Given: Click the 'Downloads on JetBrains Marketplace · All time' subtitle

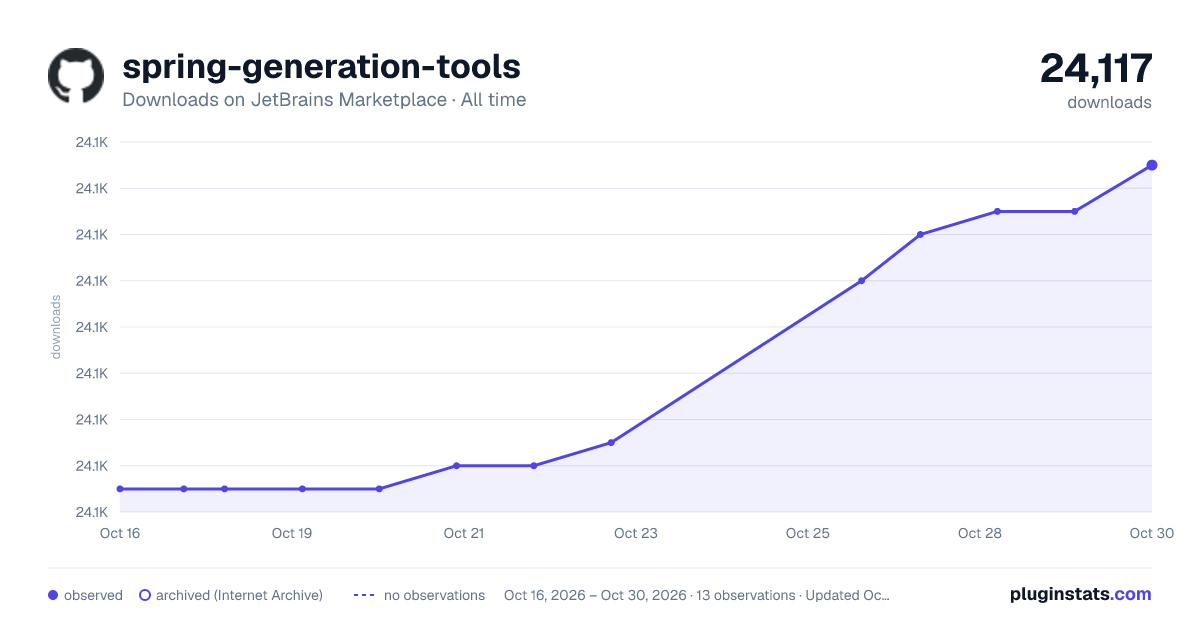Looking at the screenshot, I should [x=324, y=100].
